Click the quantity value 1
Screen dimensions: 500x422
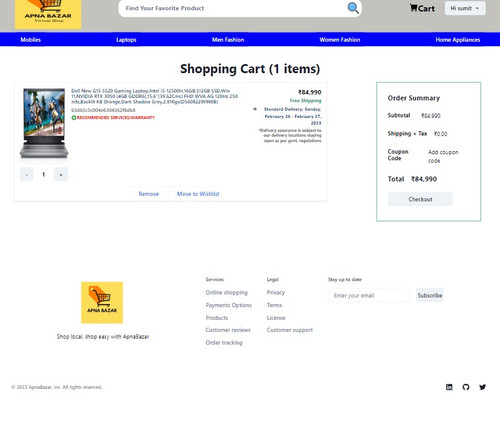pyautogui.click(x=44, y=174)
